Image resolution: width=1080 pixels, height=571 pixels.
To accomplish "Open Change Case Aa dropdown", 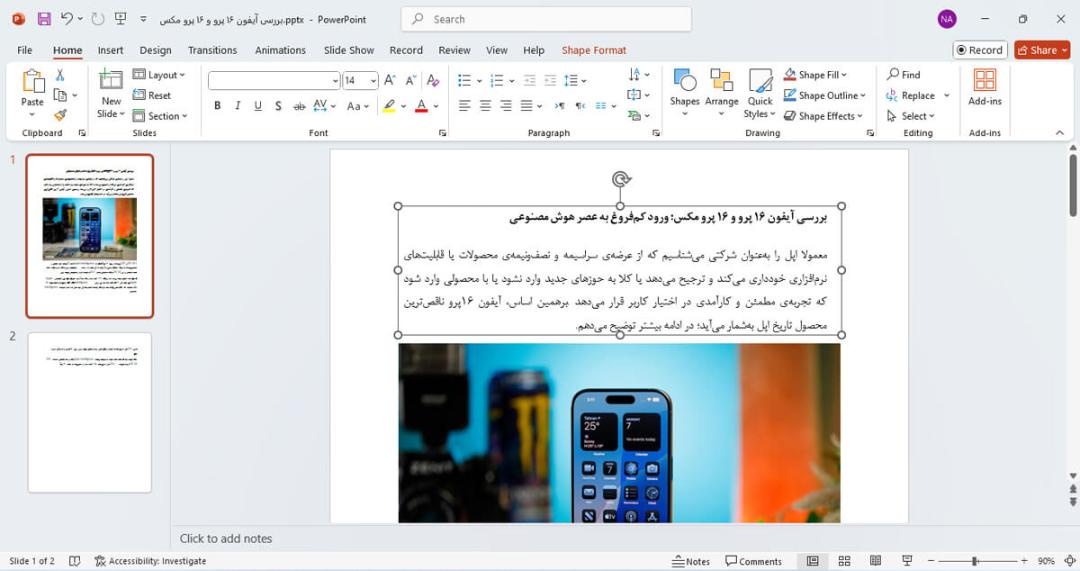I will point(358,106).
